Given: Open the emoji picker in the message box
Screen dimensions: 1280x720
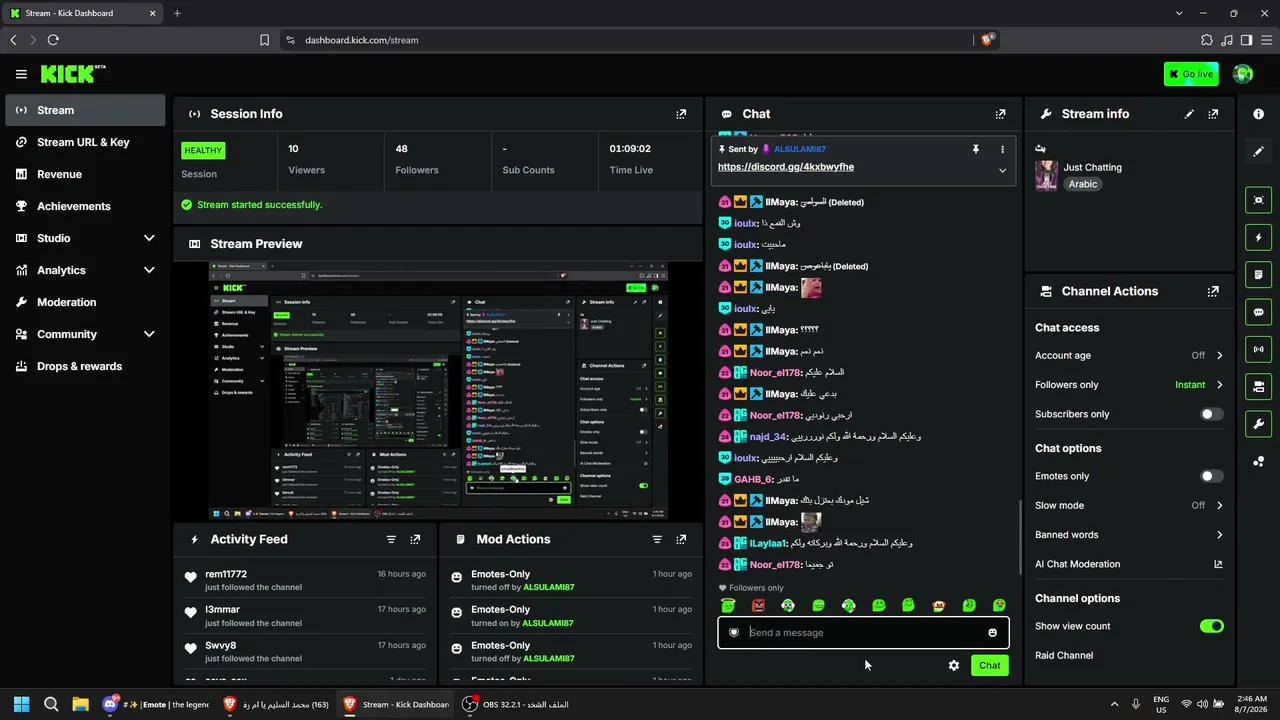Looking at the screenshot, I should coord(992,632).
